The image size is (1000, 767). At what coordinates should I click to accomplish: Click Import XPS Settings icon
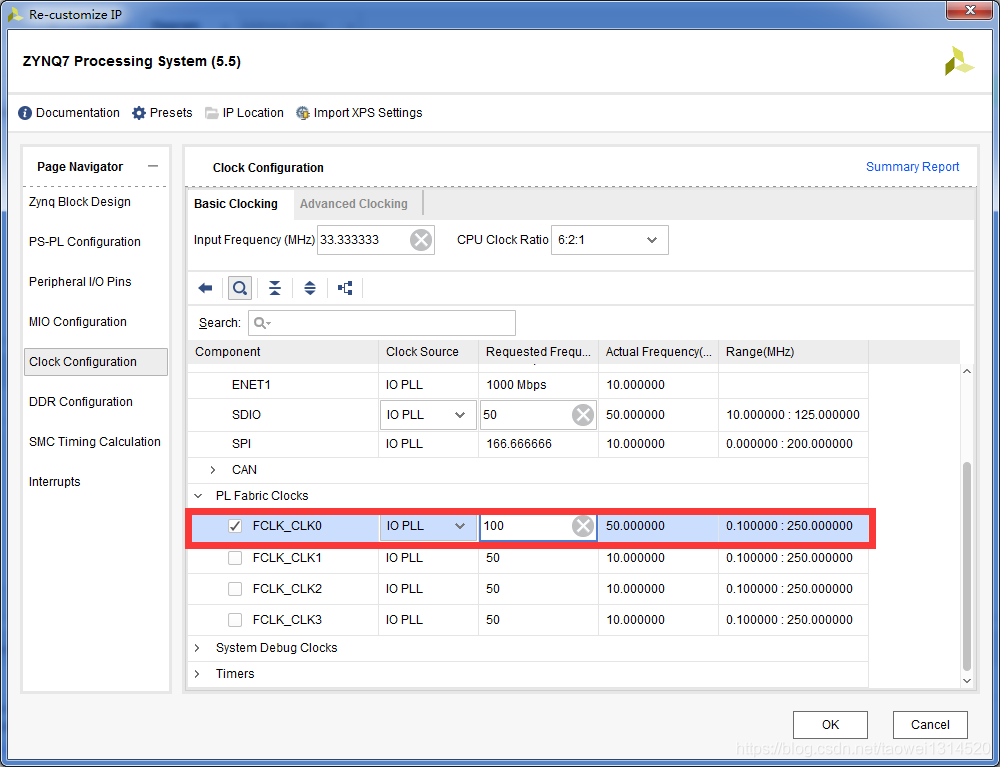coord(303,113)
